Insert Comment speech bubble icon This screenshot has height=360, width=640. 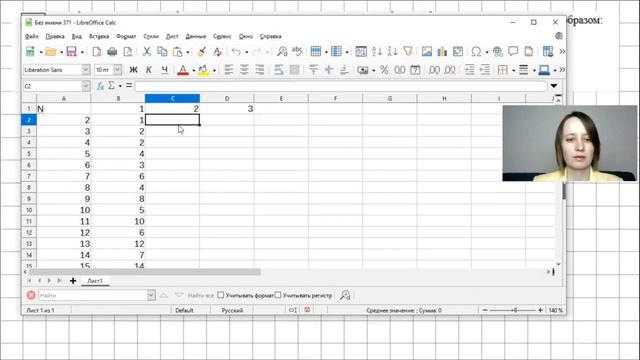point(513,51)
